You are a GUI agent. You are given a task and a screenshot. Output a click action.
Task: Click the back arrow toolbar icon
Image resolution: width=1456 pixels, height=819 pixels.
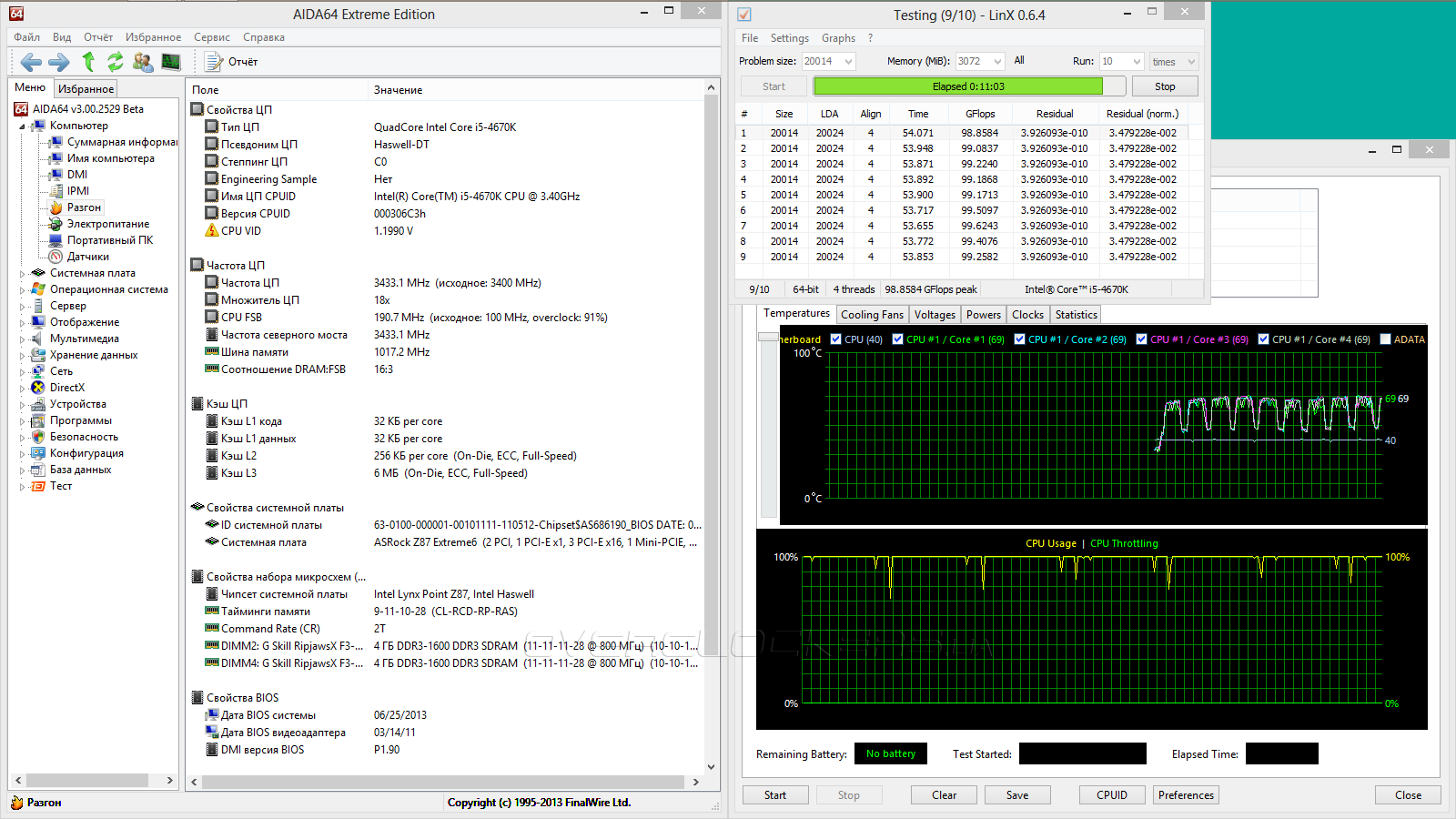(x=31, y=62)
